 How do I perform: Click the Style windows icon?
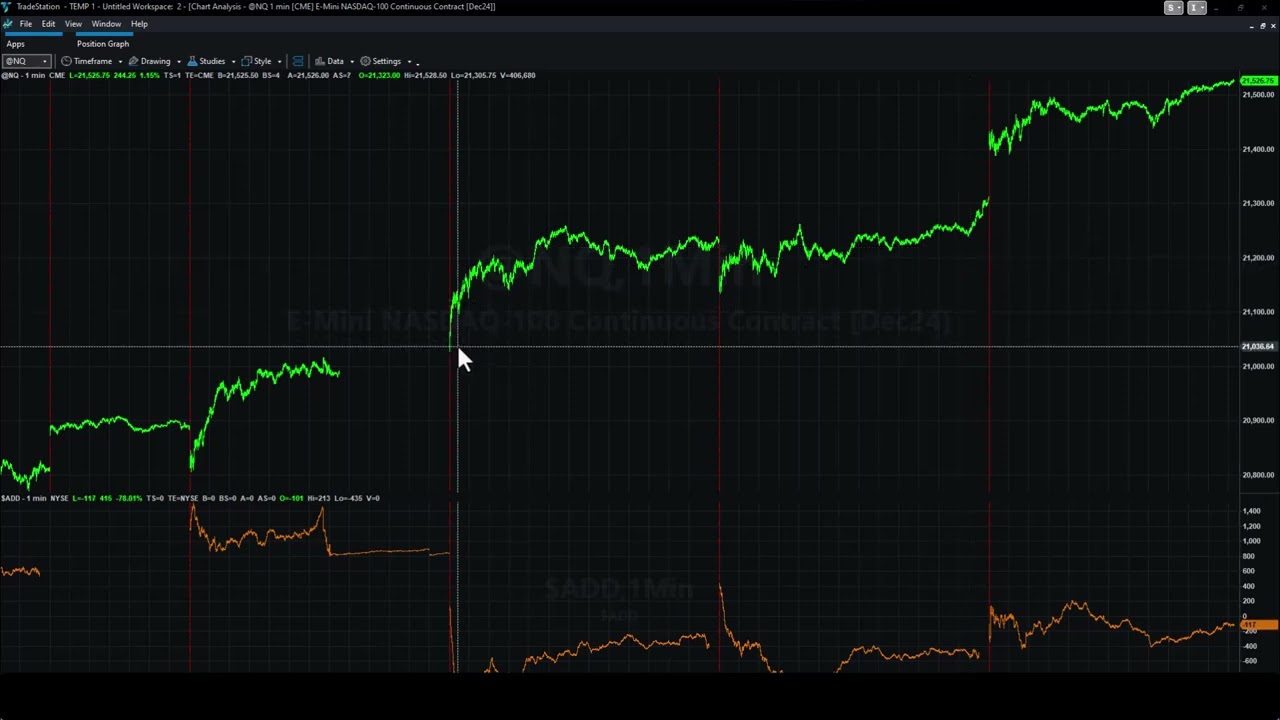pos(246,61)
